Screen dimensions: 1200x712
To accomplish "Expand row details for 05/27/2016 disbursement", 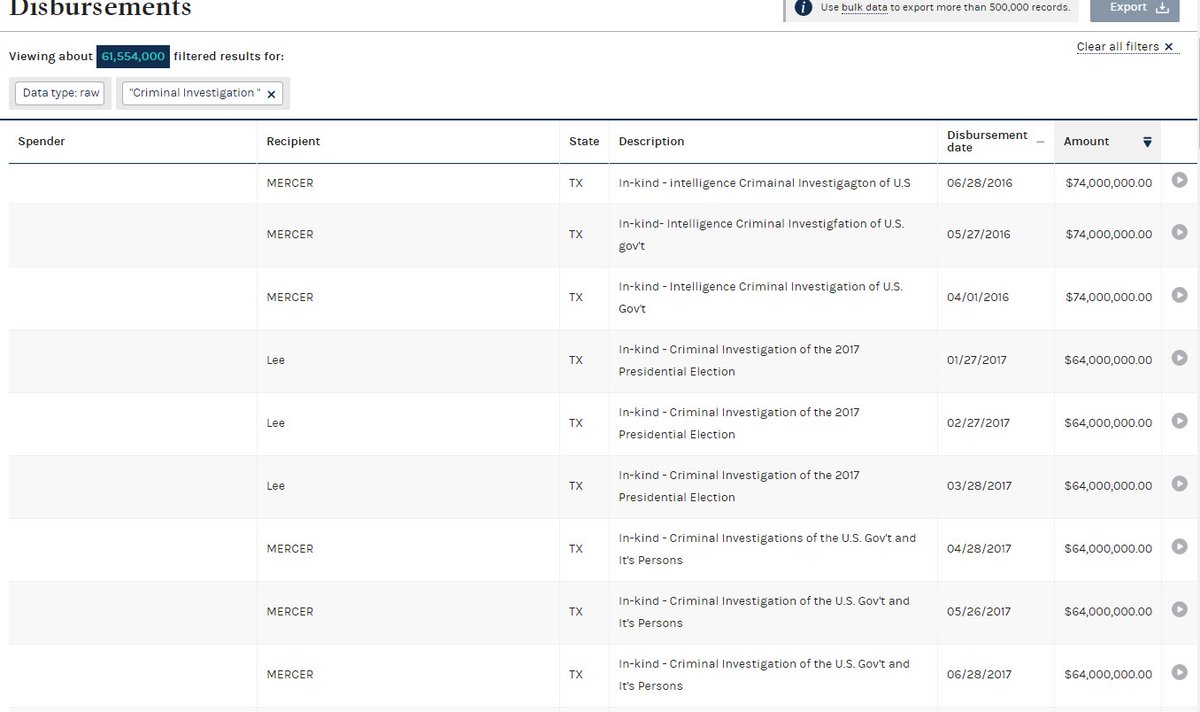I will [1180, 232].
